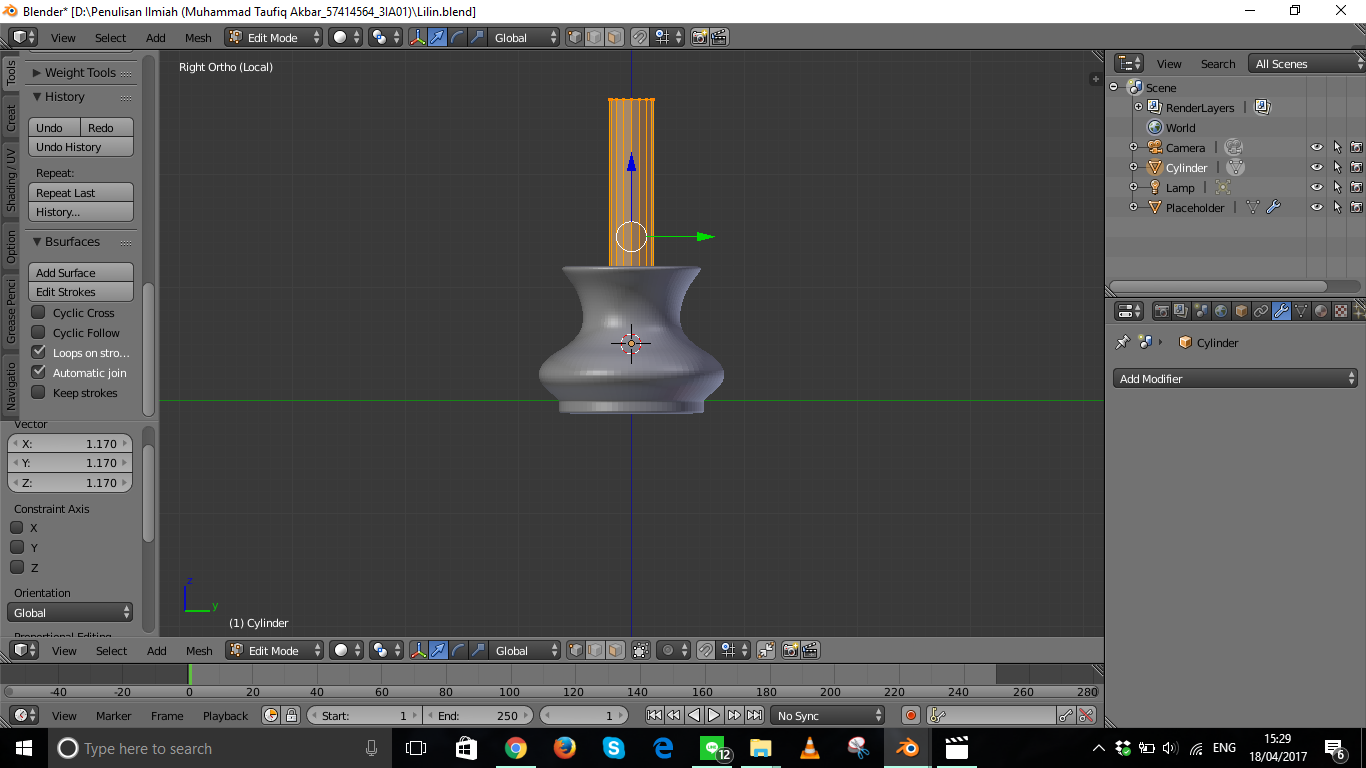
Task: Open the Render properties tab
Action: click(1161, 311)
